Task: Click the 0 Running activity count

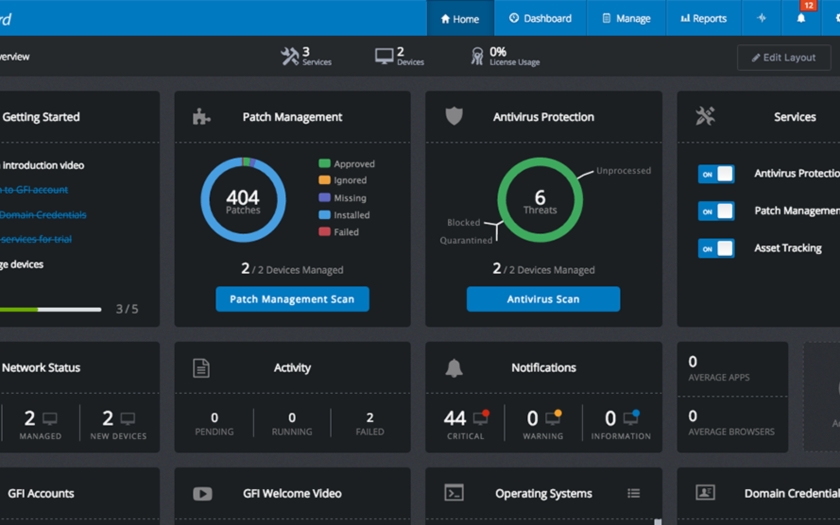Action: pos(292,417)
